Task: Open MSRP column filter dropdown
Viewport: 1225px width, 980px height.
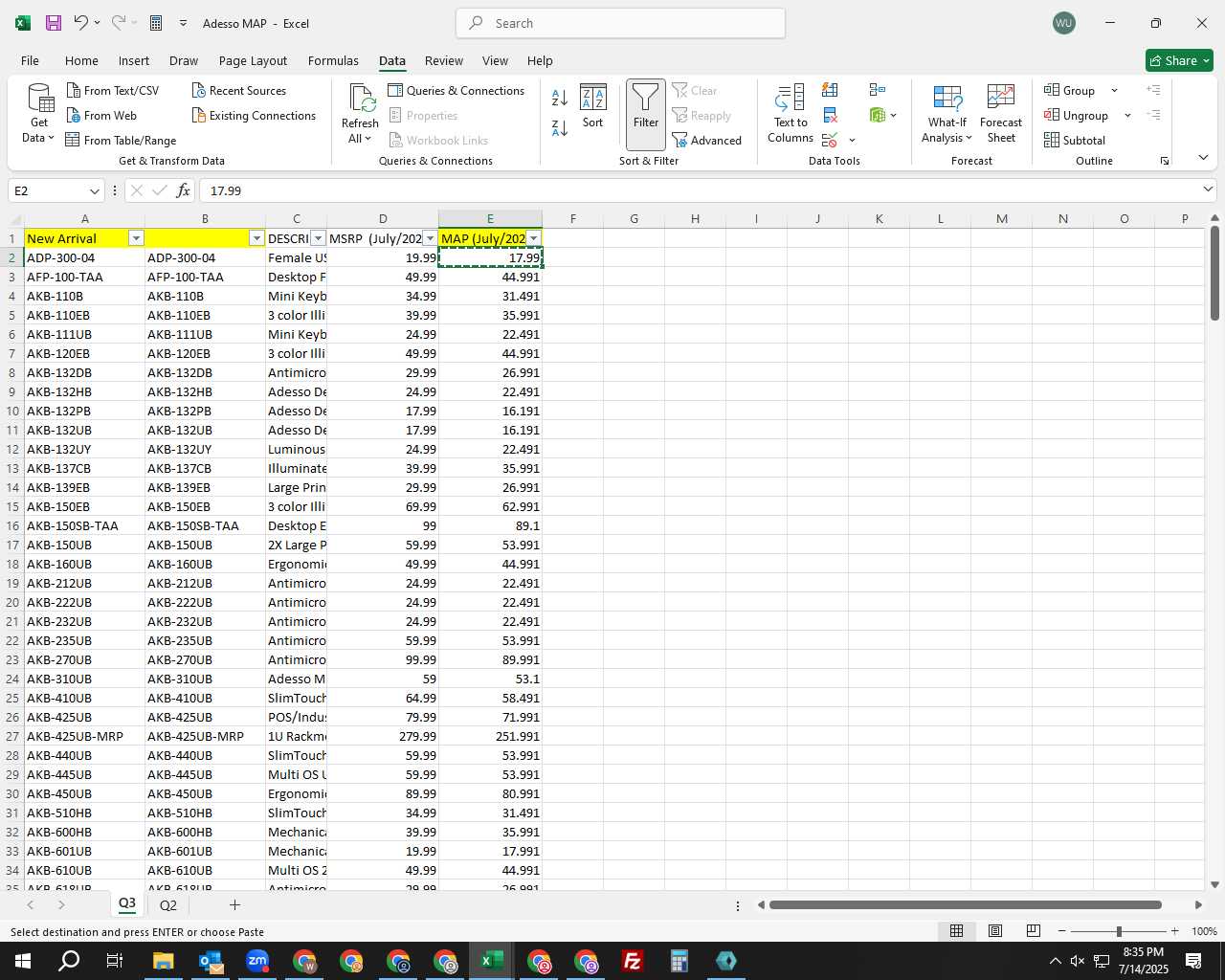Action: pos(430,238)
